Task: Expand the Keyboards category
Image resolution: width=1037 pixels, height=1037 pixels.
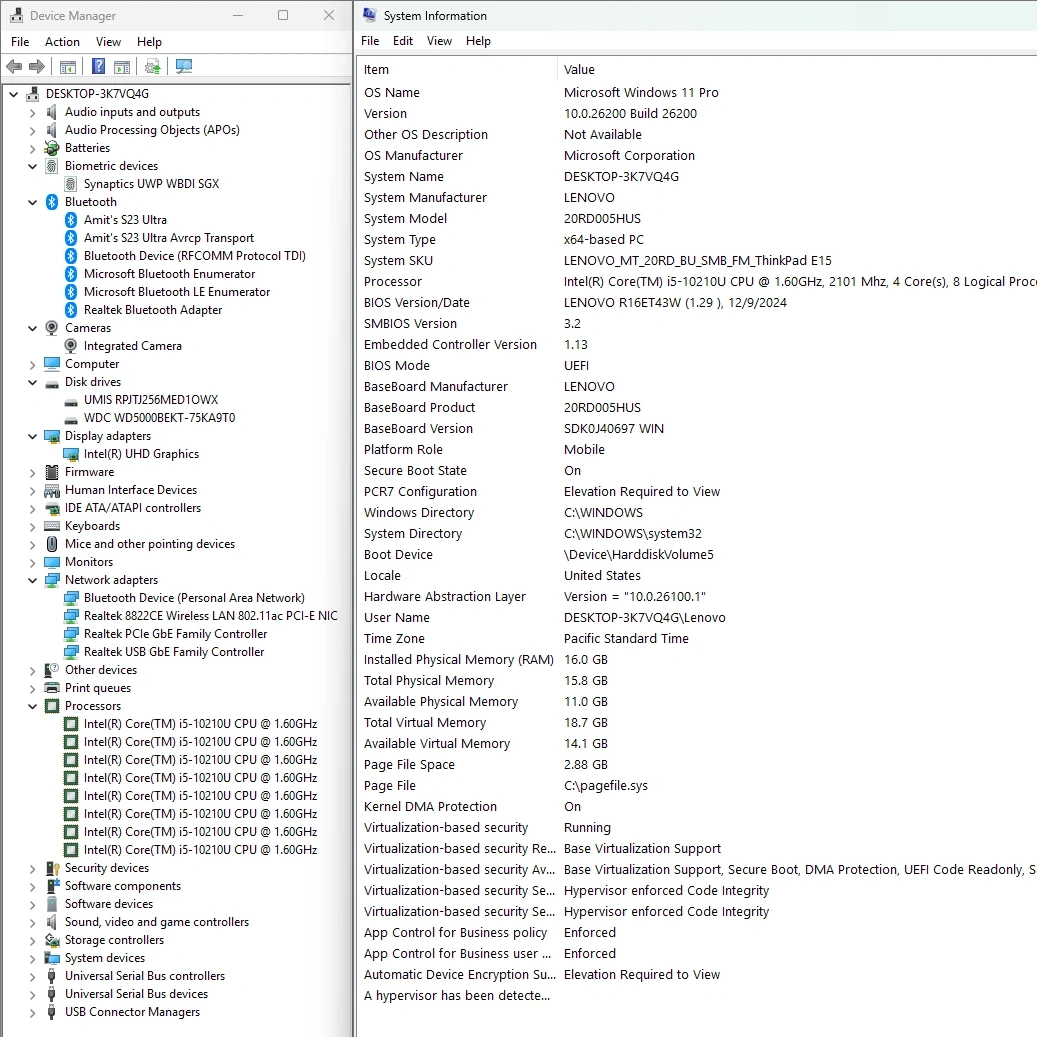Action: coord(33,526)
